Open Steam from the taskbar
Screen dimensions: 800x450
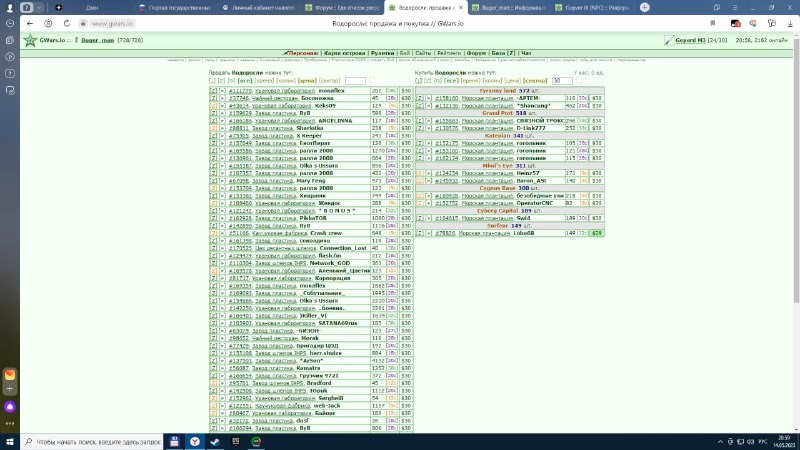tap(215, 442)
